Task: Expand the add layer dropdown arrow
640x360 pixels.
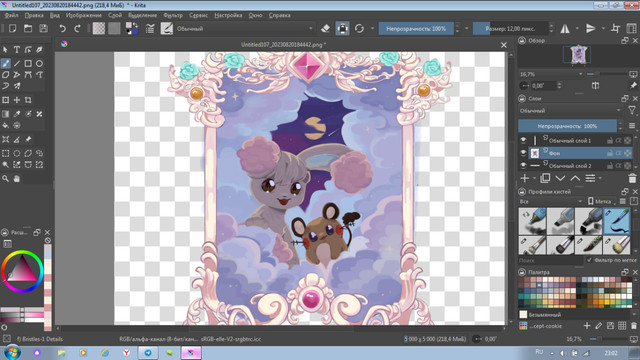Action: click(534, 178)
